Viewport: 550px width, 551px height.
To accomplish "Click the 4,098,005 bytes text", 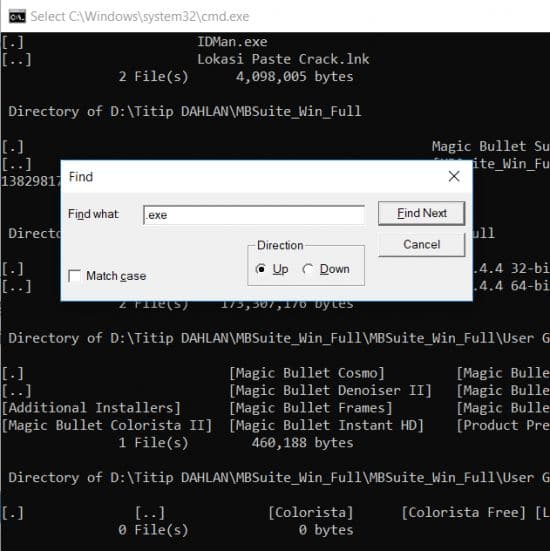I will pyautogui.click(x=295, y=77).
